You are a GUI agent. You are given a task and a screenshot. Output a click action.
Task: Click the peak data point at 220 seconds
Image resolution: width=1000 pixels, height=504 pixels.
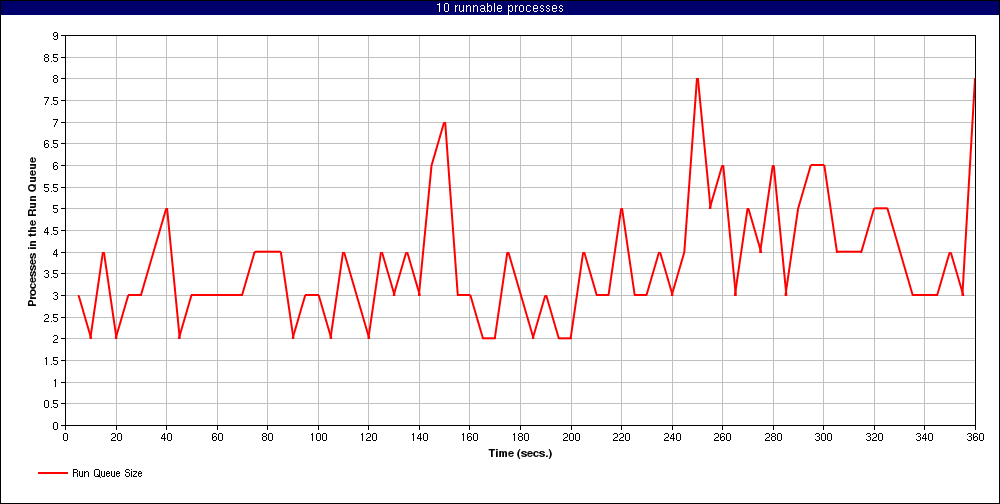(x=621, y=209)
